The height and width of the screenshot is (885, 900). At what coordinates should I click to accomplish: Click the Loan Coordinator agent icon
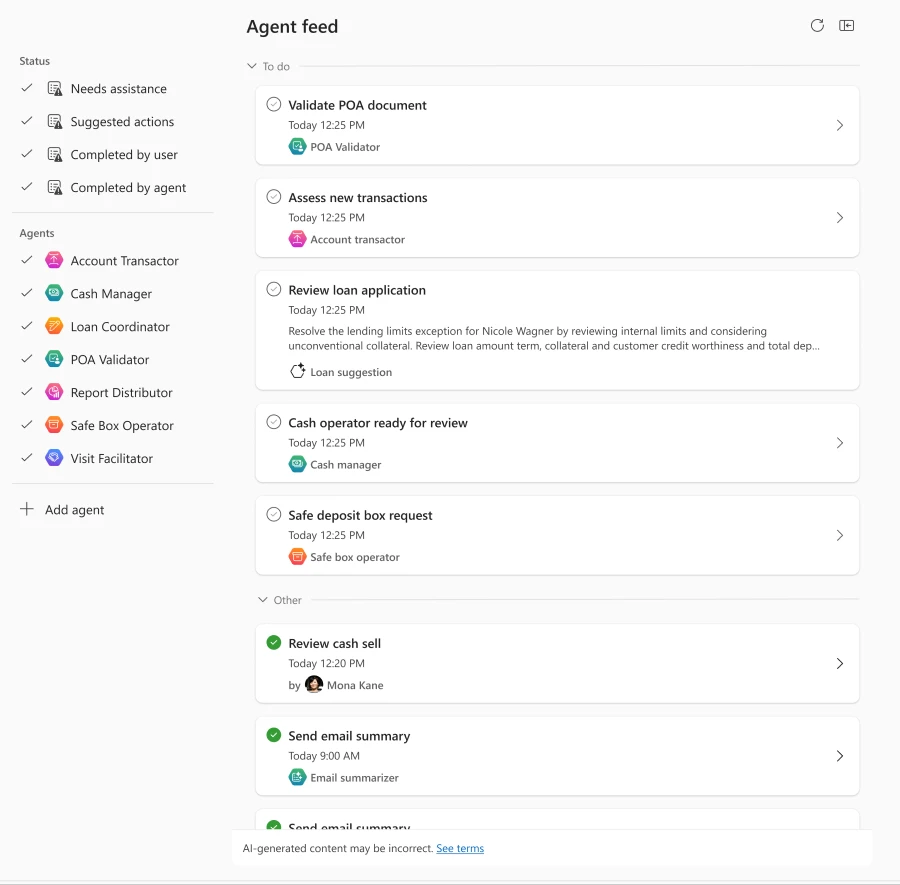53,326
